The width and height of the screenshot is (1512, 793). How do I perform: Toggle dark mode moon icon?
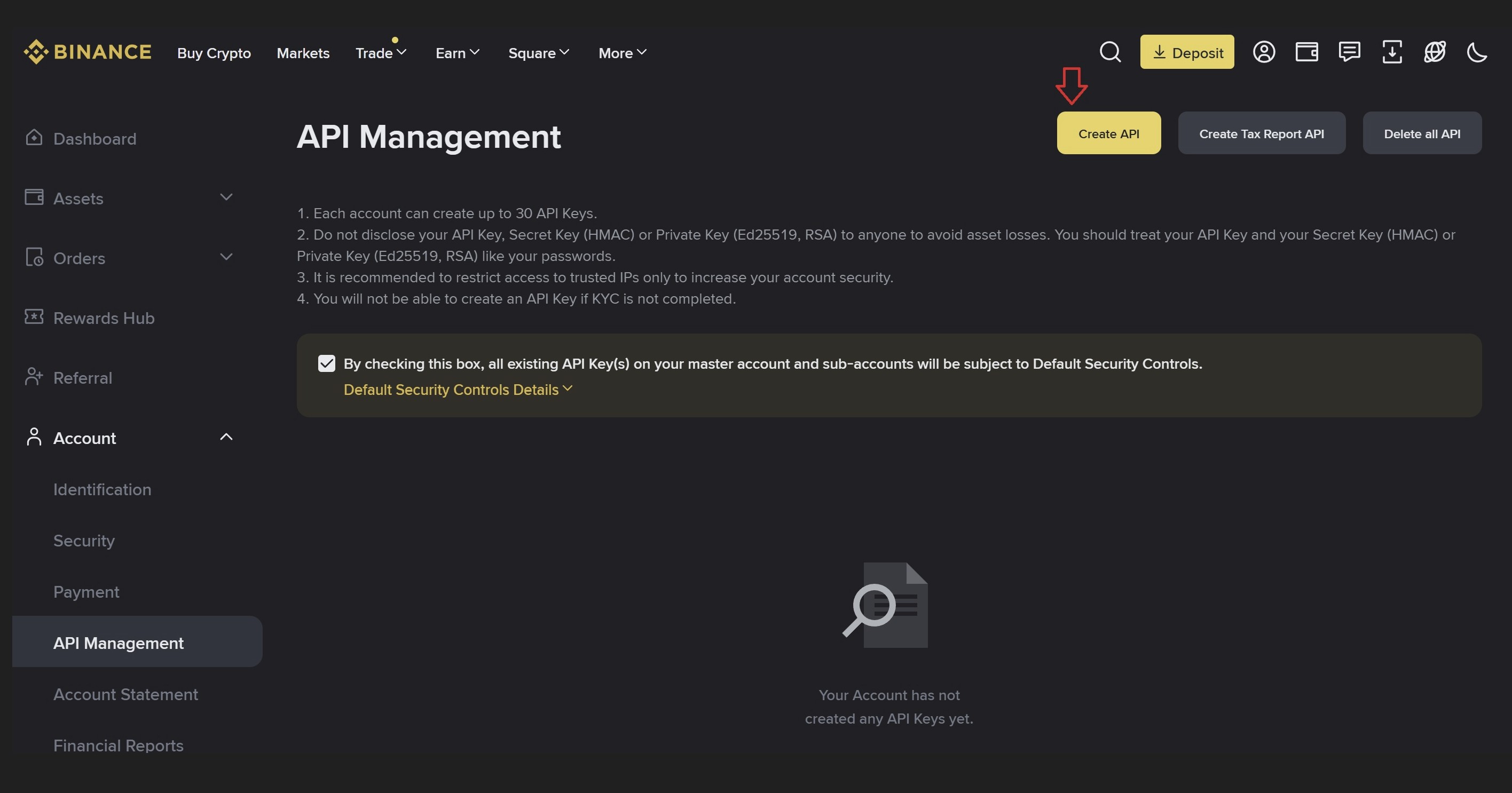click(1477, 52)
